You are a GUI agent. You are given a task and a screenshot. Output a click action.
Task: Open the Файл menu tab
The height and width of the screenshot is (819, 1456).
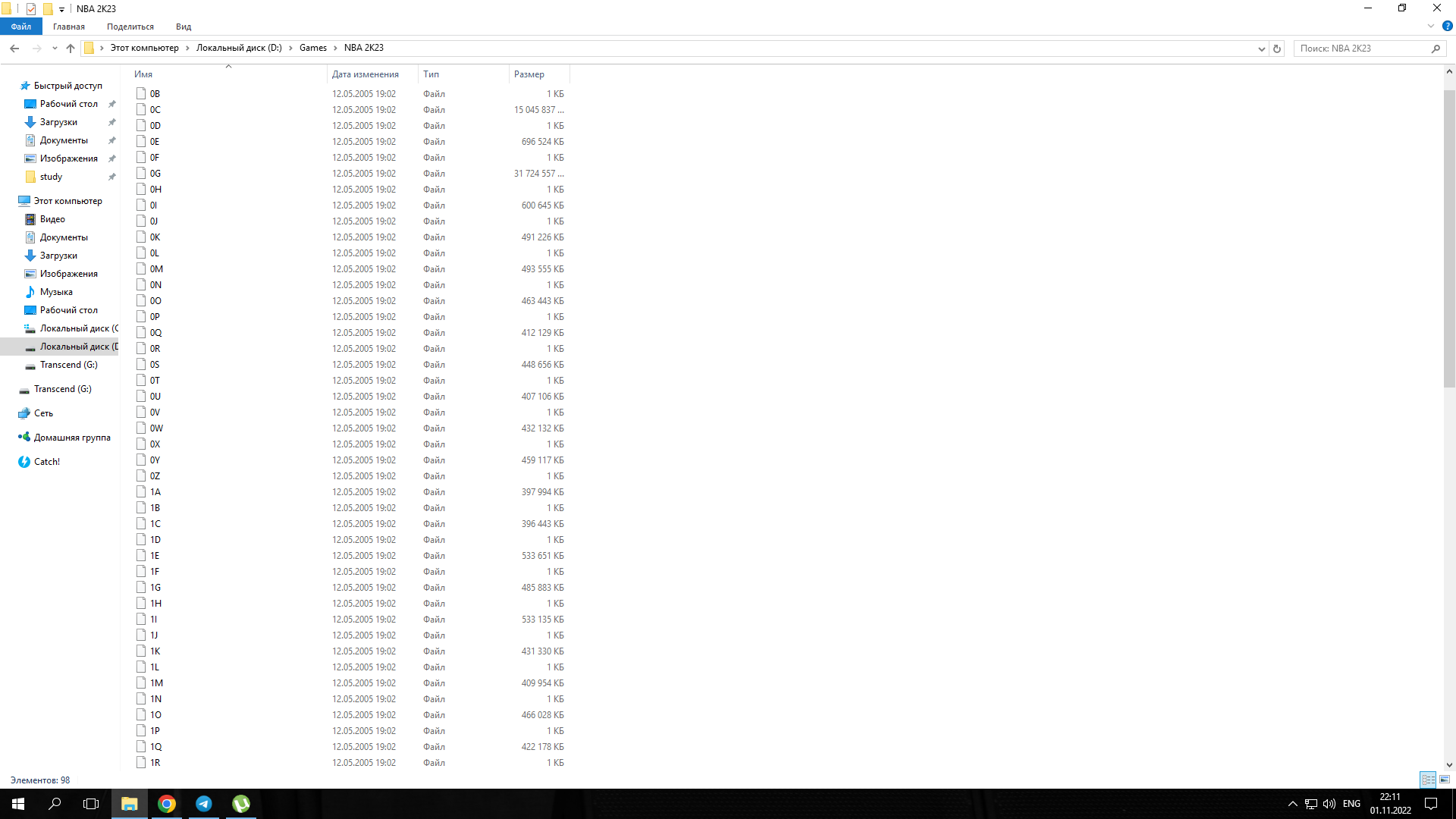click(x=21, y=27)
